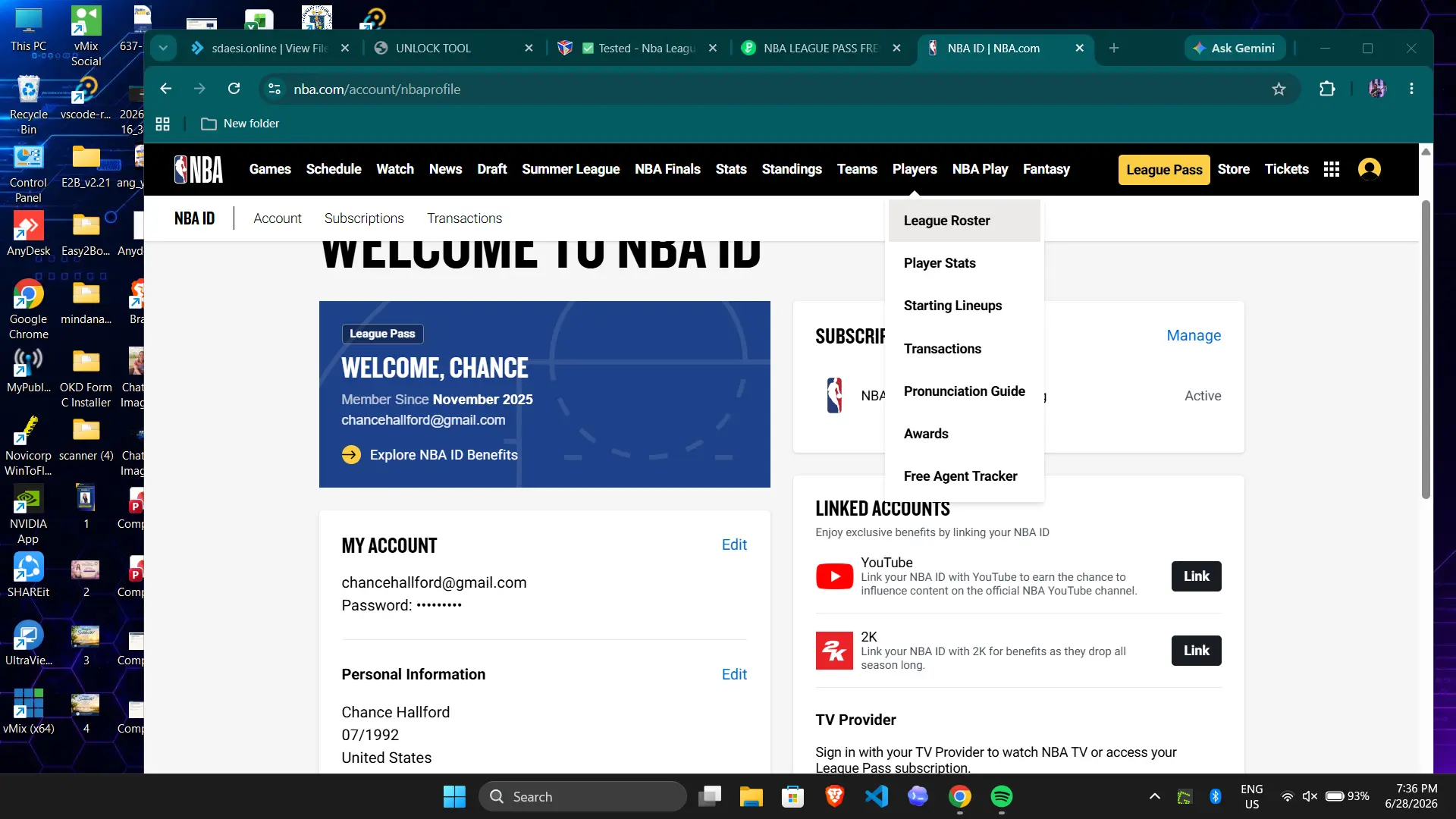Open Microsoft Store from the taskbar
Image resolution: width=1456 pixels, height=819 pixels.
click(x=792, y=796)
